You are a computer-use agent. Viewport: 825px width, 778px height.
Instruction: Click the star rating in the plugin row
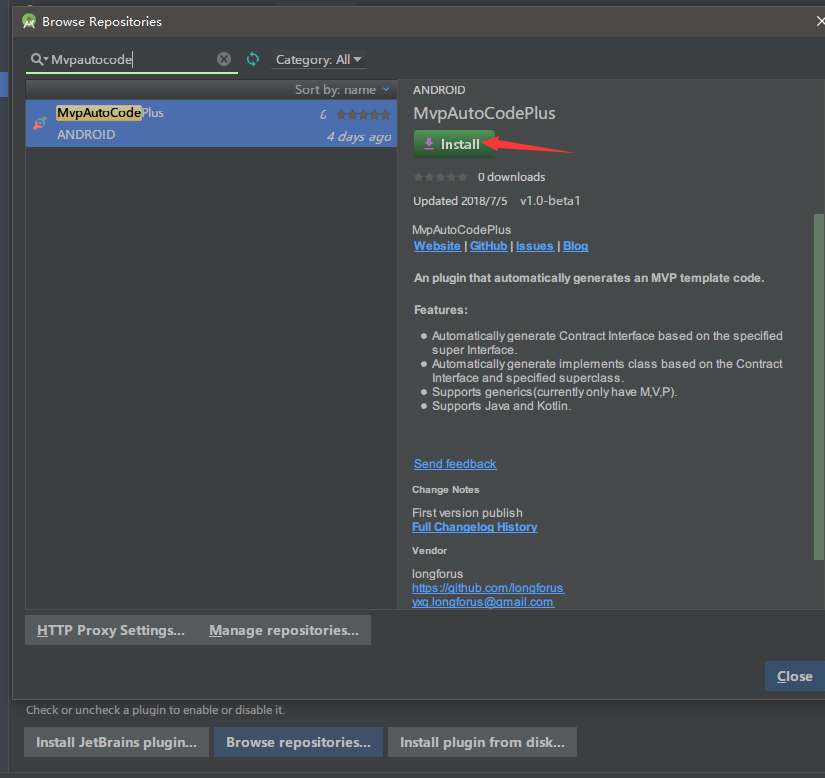coord(363,114)
